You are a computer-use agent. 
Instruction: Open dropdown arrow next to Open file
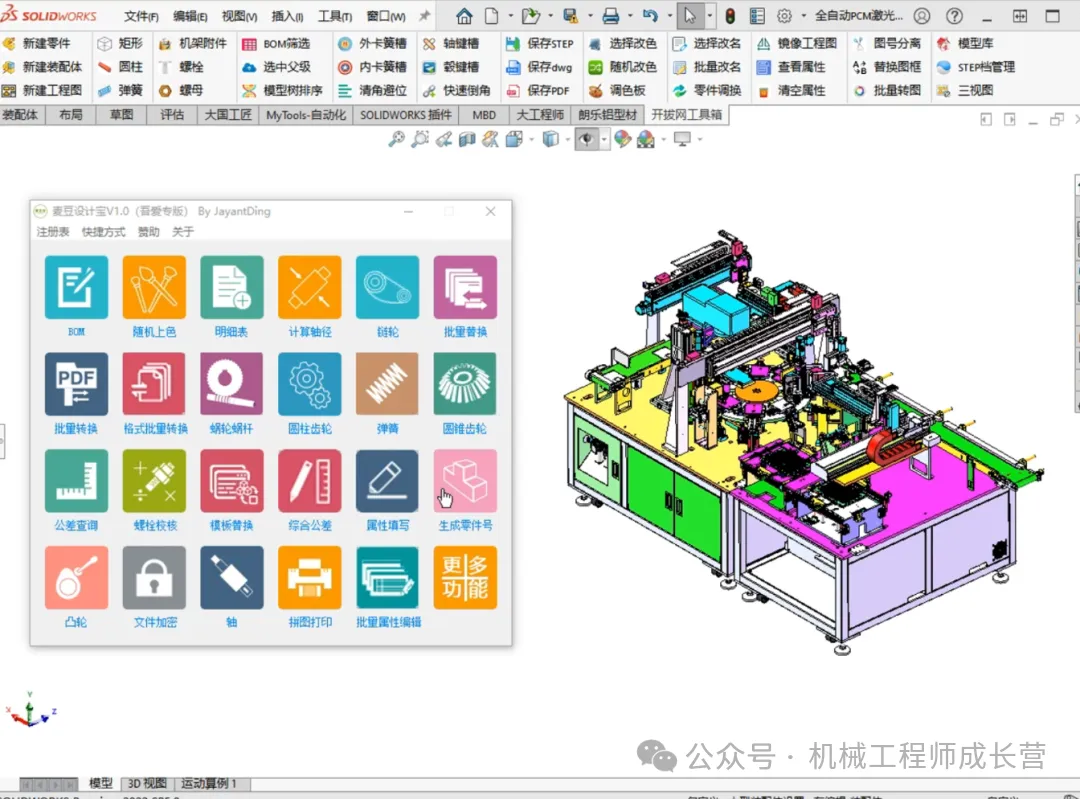pos(550,15)
